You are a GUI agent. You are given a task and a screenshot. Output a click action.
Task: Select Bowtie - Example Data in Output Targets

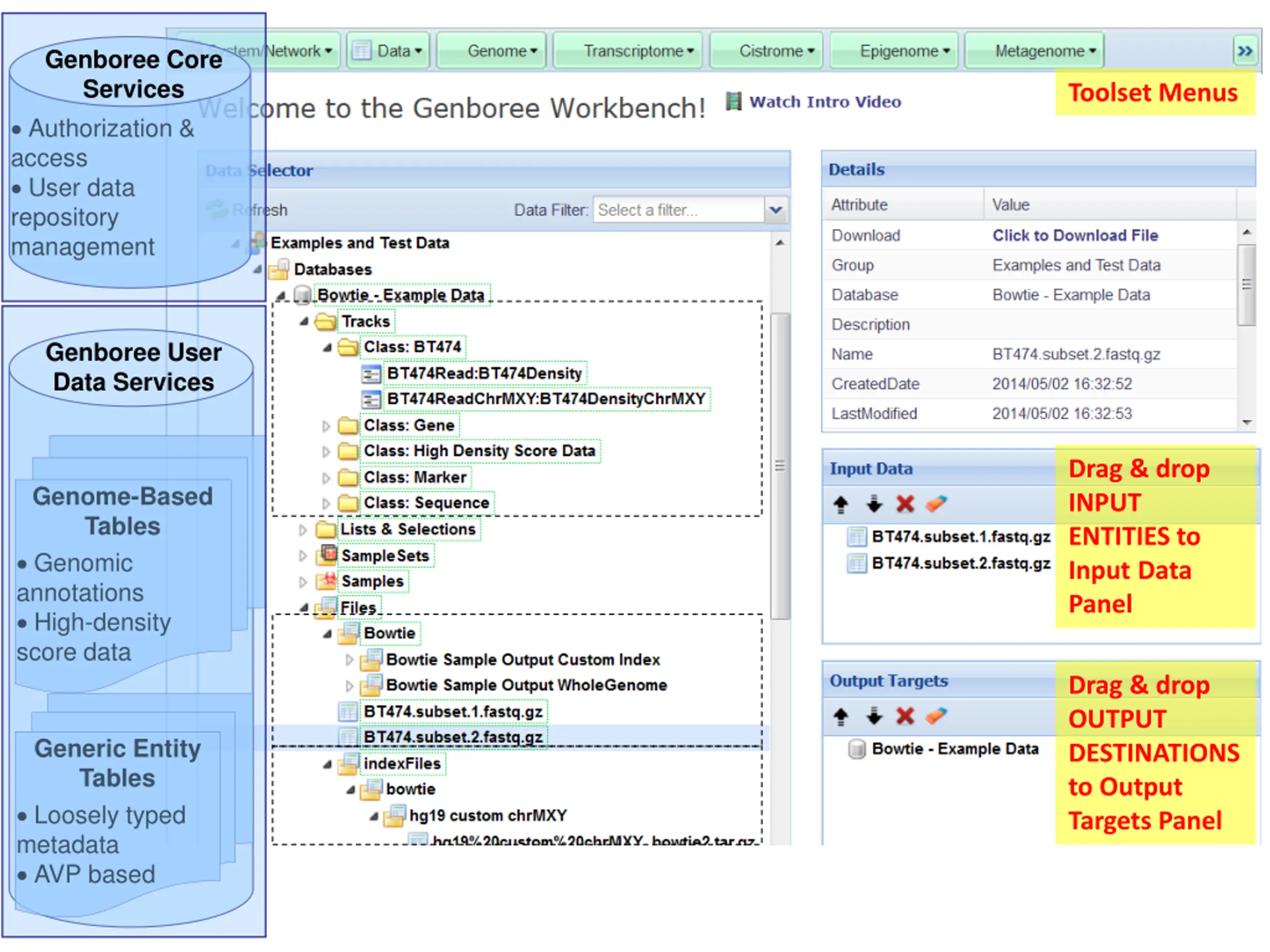[x=955, y=749]
